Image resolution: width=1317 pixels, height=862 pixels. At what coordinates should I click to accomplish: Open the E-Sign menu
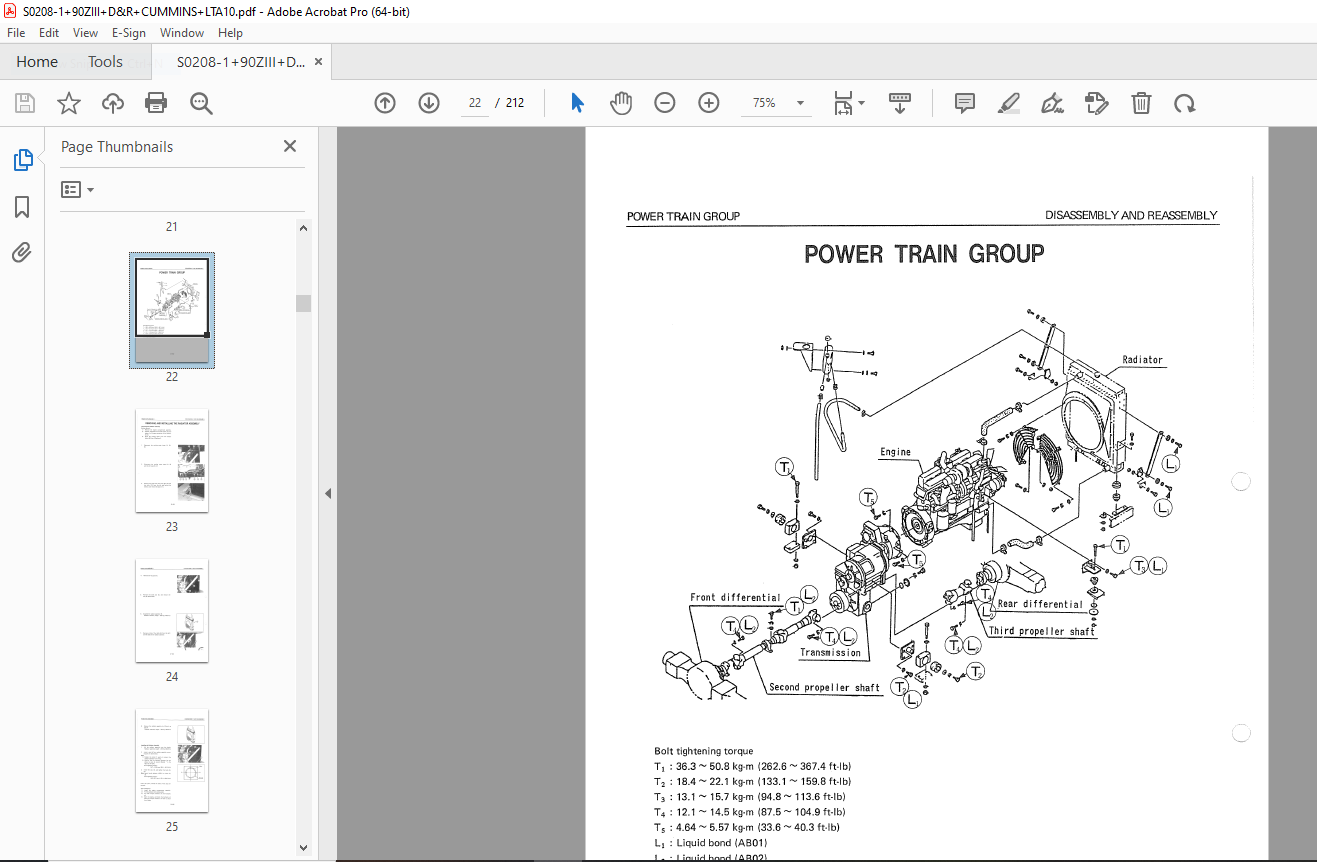click(129, 33)
